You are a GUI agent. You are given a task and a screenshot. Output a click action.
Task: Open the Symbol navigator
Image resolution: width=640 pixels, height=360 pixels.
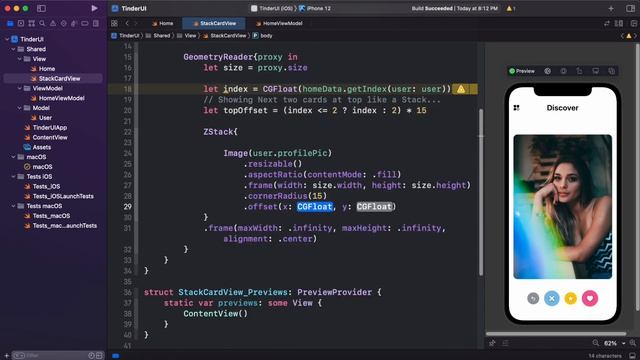pos(31,24)
